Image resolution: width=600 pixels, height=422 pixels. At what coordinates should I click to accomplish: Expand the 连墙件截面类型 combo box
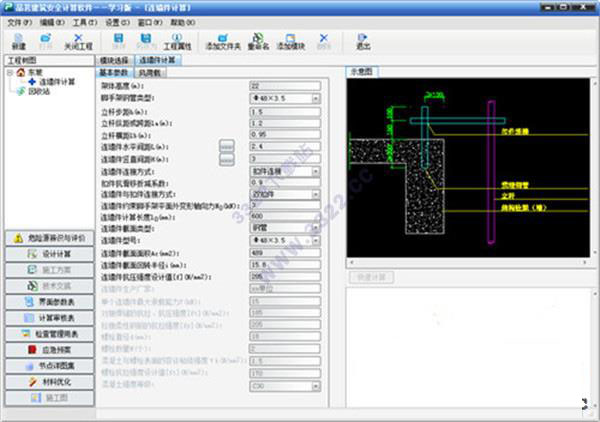click(x=316, y=228)
